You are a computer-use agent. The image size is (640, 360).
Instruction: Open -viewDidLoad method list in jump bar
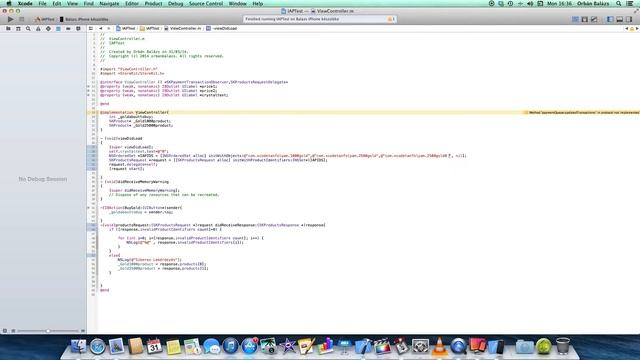pos(222,29)
